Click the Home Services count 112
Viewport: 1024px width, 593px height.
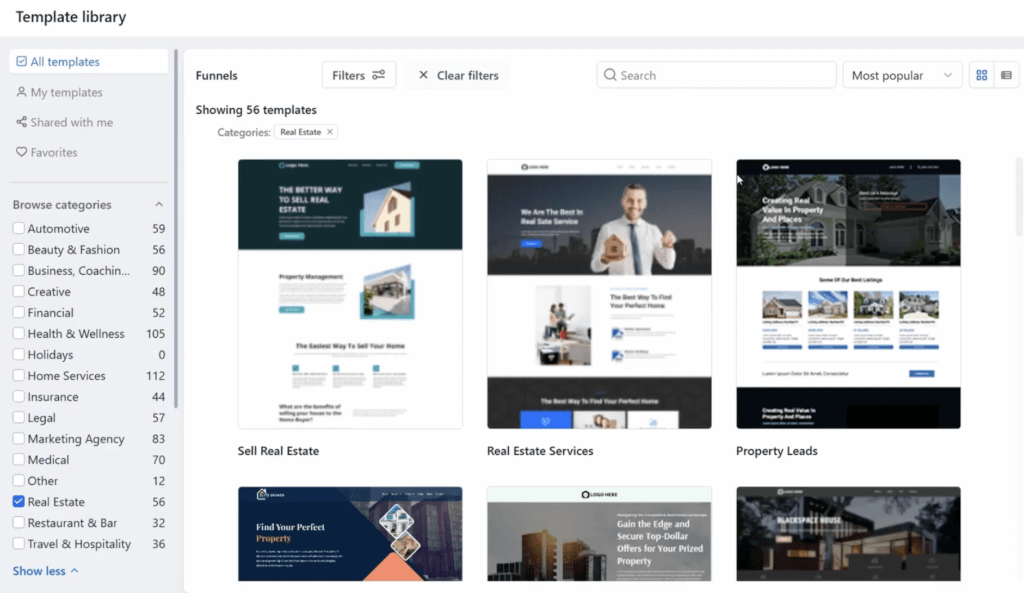tap(155, 376)
